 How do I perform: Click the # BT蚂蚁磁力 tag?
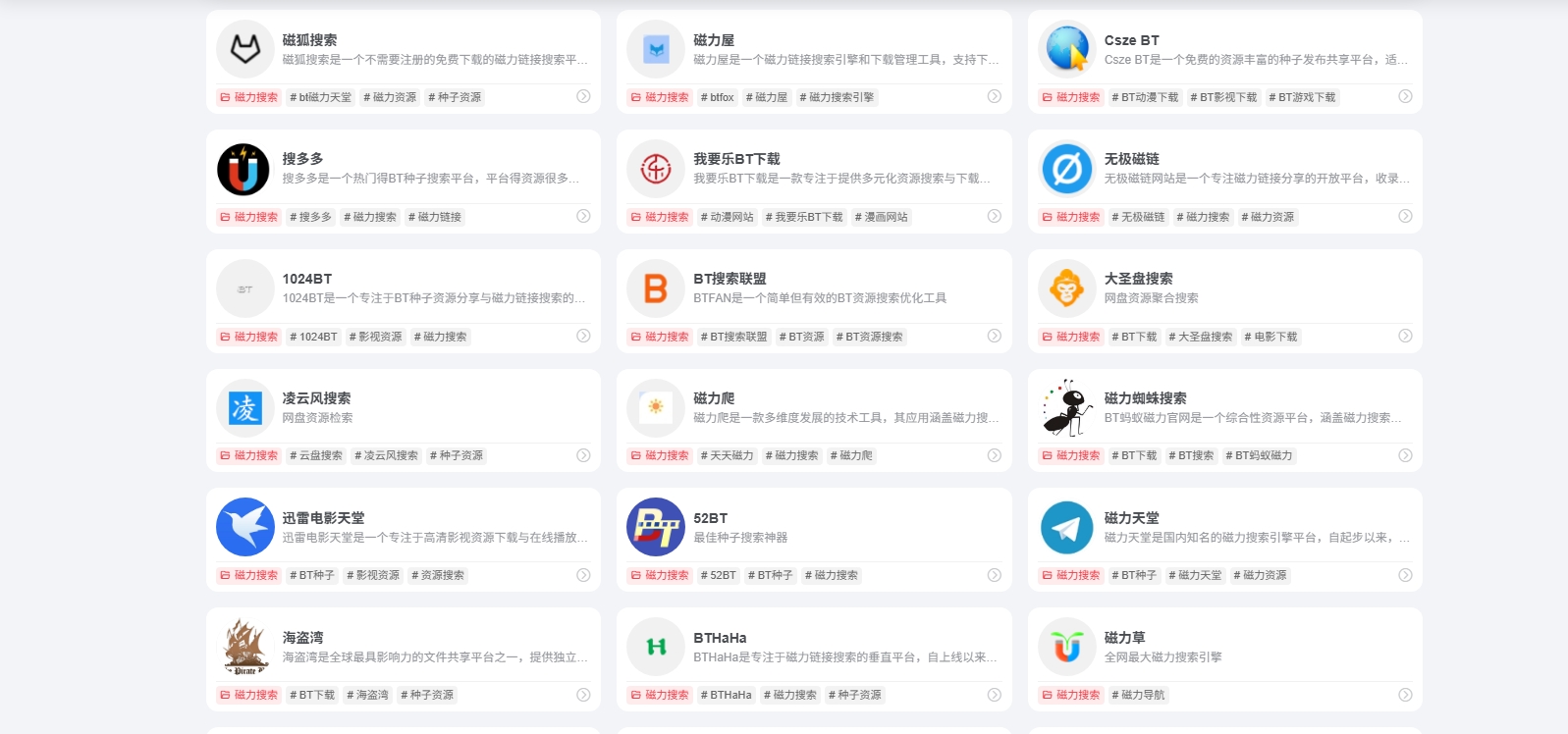pos(1260,455)
